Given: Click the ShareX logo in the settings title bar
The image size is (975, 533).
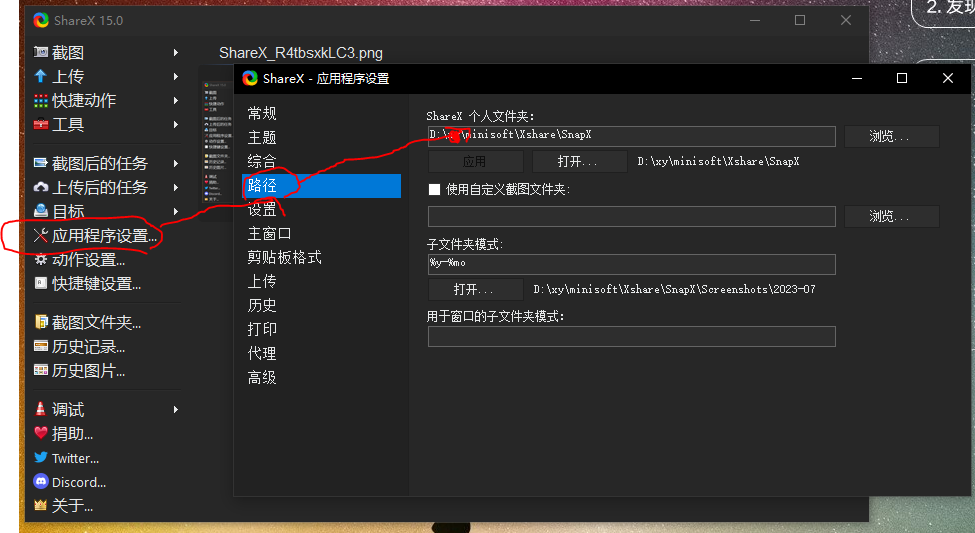Looking at the screenshot, I should point(250,78).
